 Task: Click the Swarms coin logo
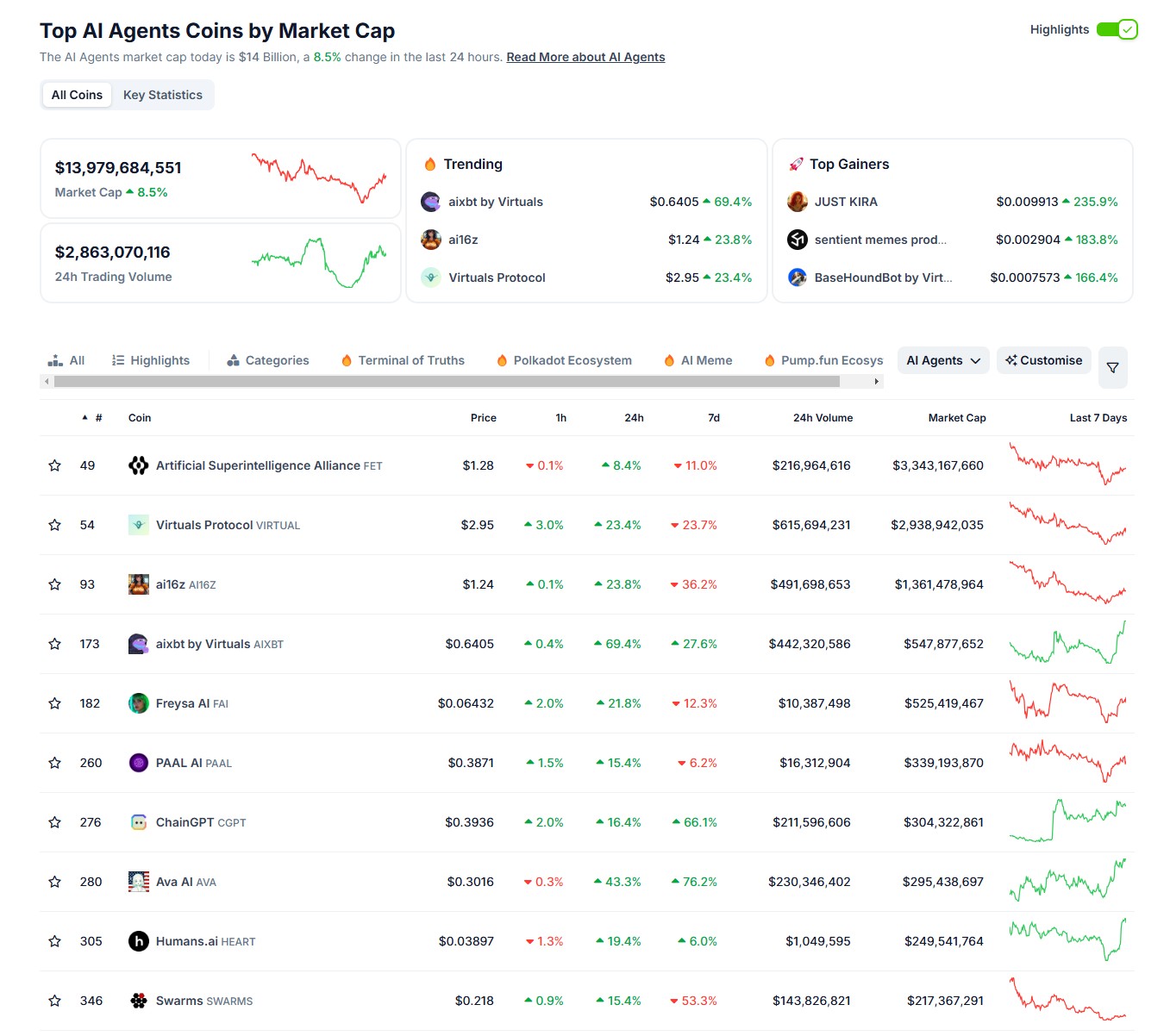[138, 1001]
